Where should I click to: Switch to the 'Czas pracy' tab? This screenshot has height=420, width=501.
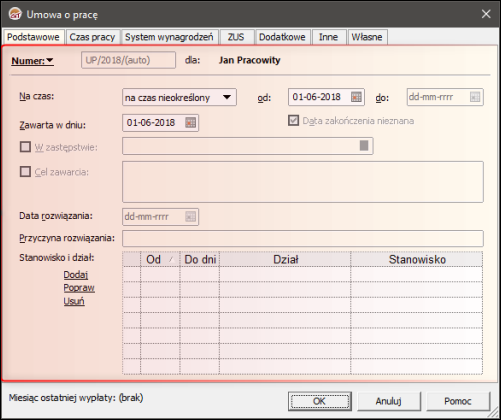point(92,37)
